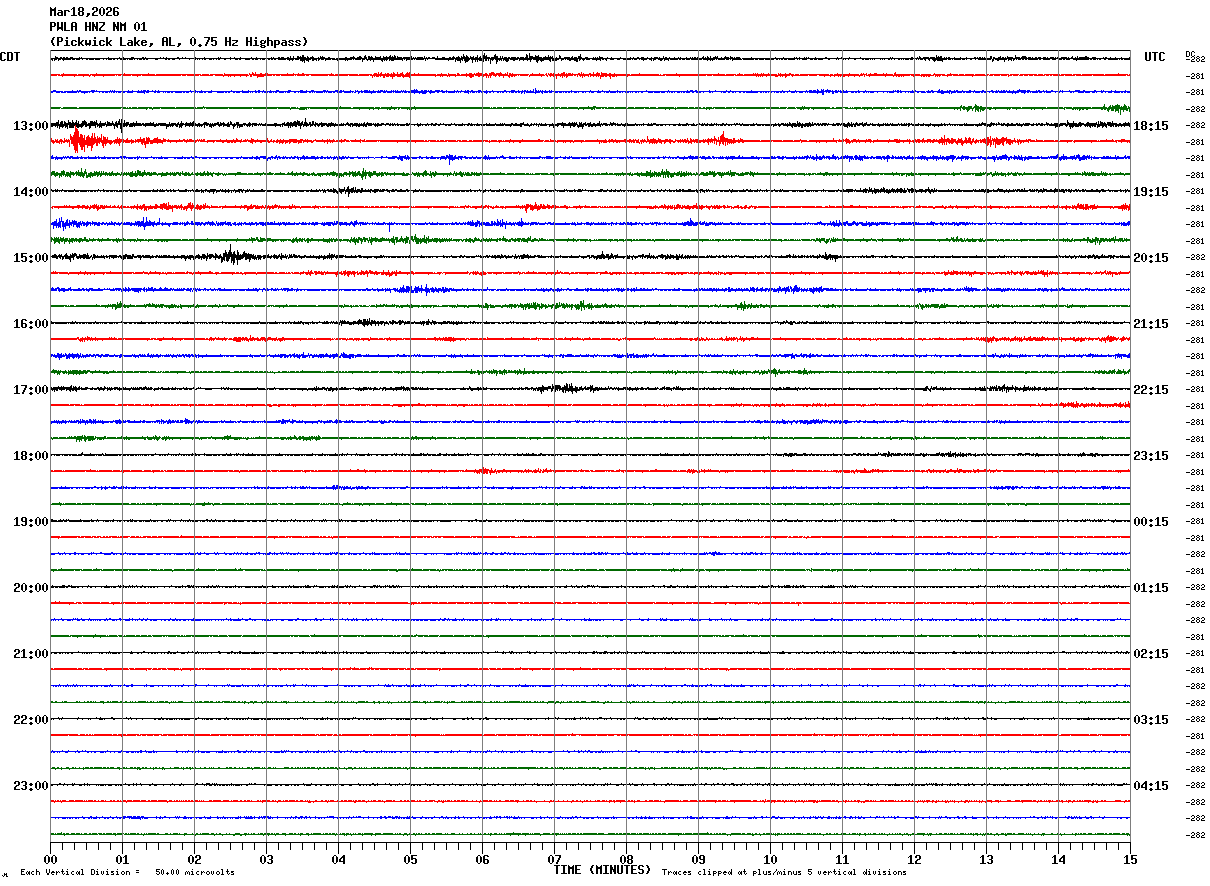Select the 20:00 CDT time label
Image resolution: width=1210 pixels, height=886 pixels.
[x=30, y=588]
